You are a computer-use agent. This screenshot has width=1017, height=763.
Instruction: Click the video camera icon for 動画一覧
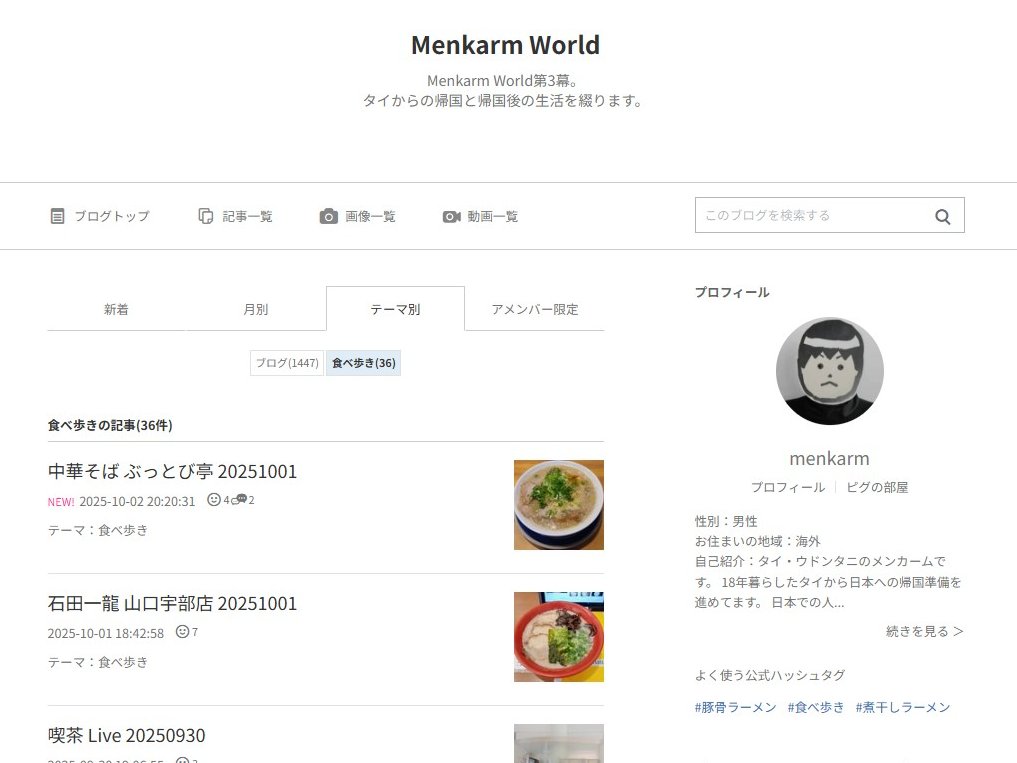click(451, 216)
